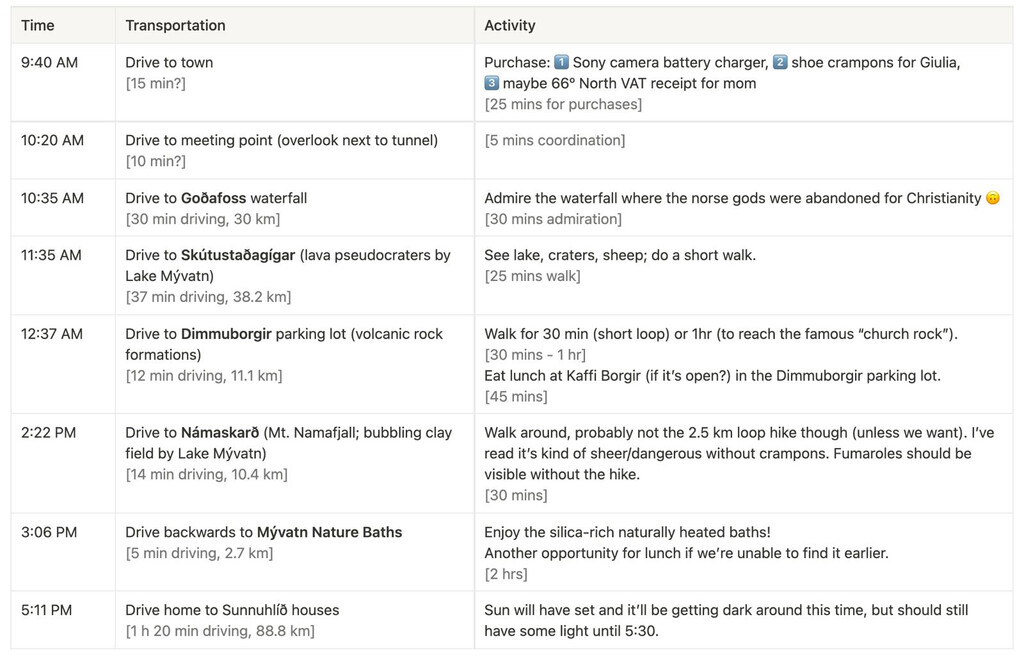Click the number 1 emoji before Sony charger
1024x656 pixels.
point(561,63)
